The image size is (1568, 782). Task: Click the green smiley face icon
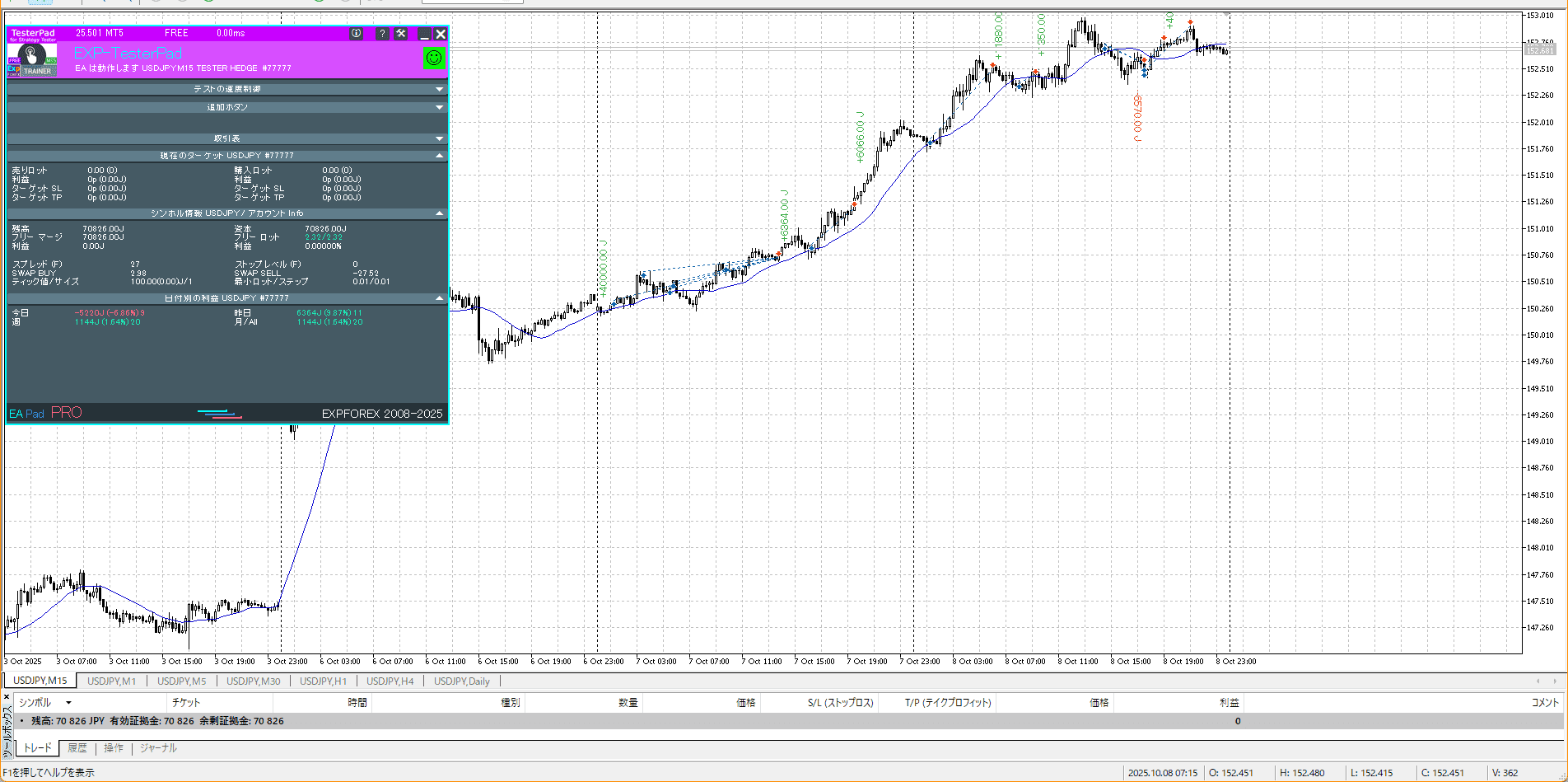(434, 58)
